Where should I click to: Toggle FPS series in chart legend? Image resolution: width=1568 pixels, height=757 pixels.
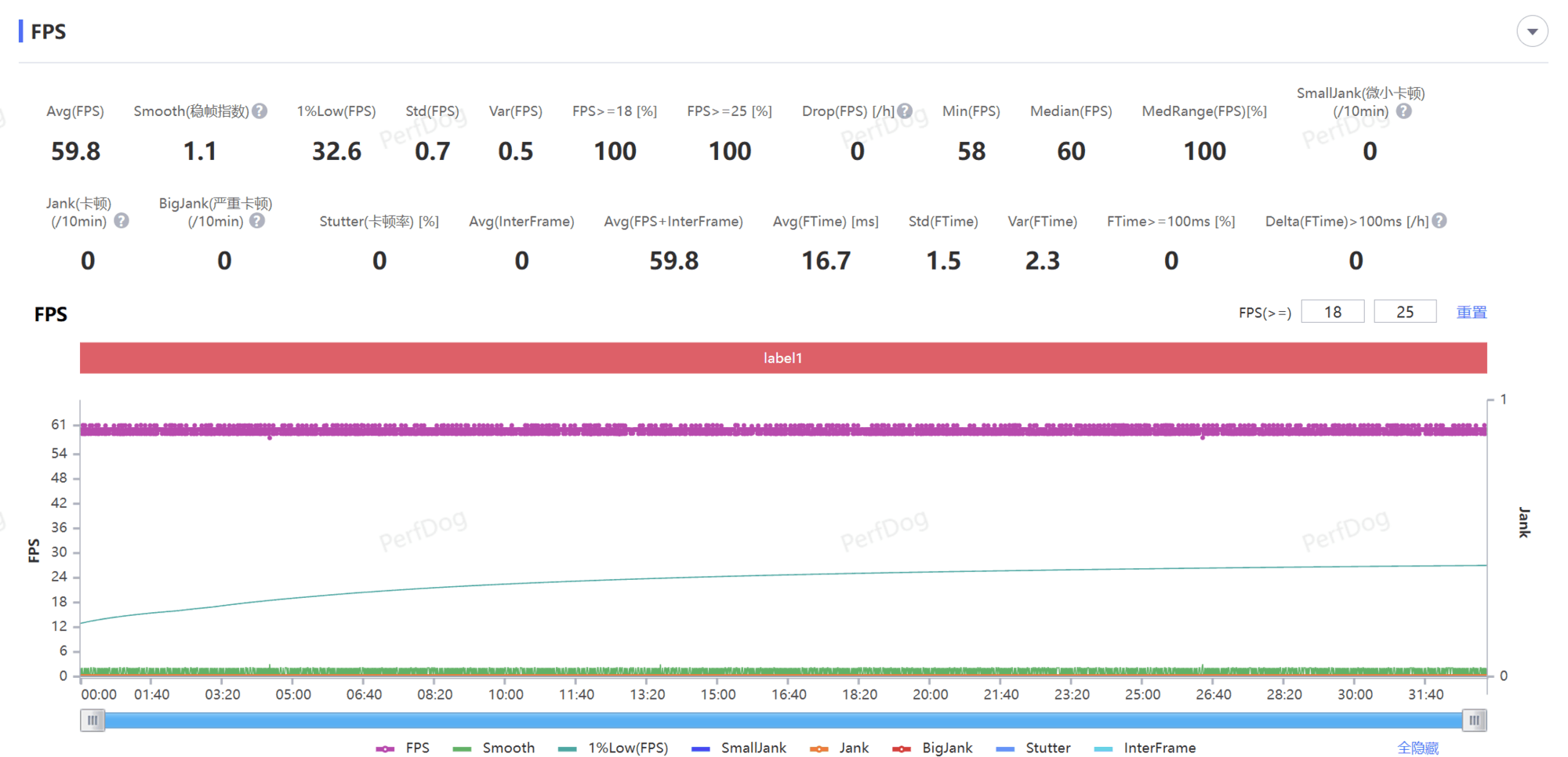(403, 748)
